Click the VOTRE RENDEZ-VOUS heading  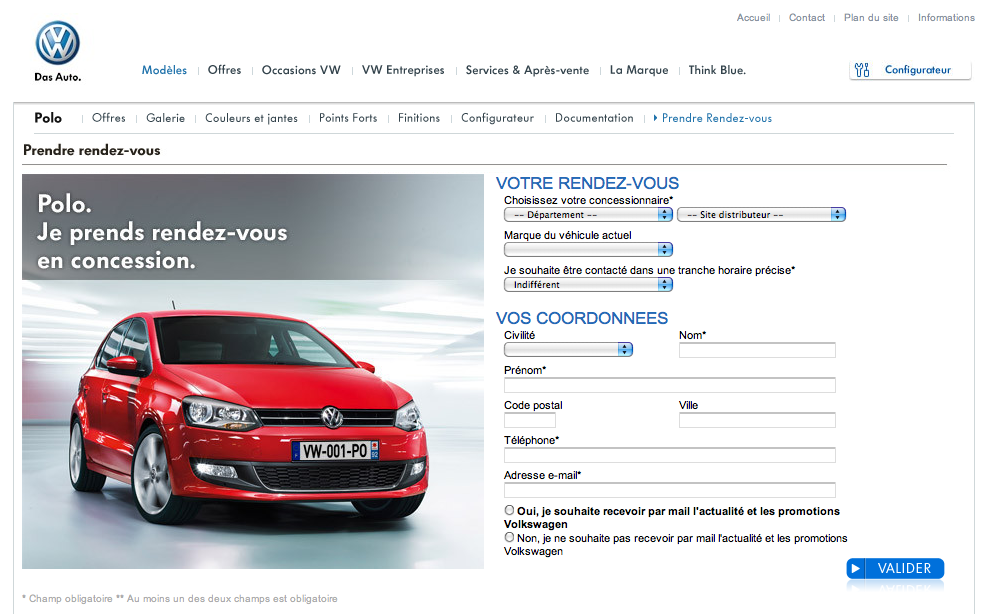pos(587,183)
